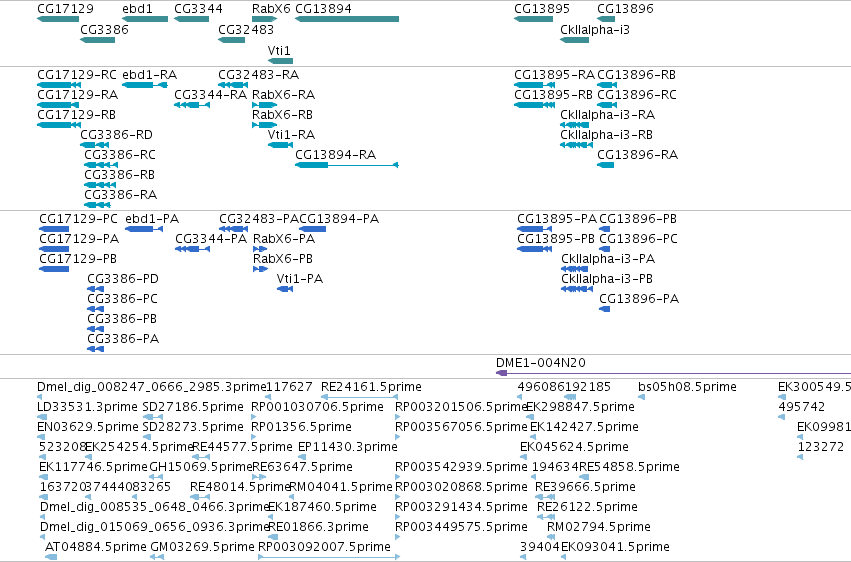This screenshot has height=562, width=851.
Task: Click EST RP003449575.5prime
Action: pyautogui.click(x=461, y=527)
